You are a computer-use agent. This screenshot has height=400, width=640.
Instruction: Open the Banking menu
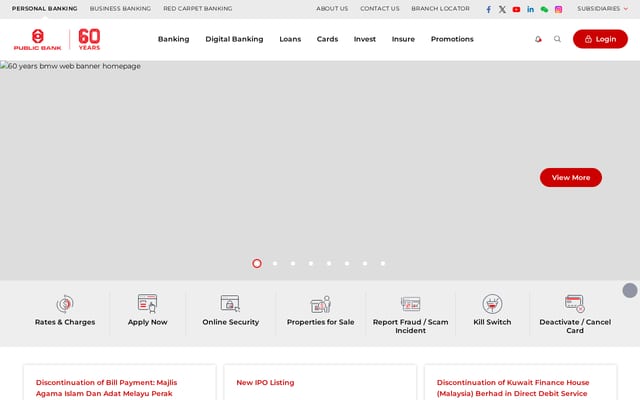coord(173,39)
